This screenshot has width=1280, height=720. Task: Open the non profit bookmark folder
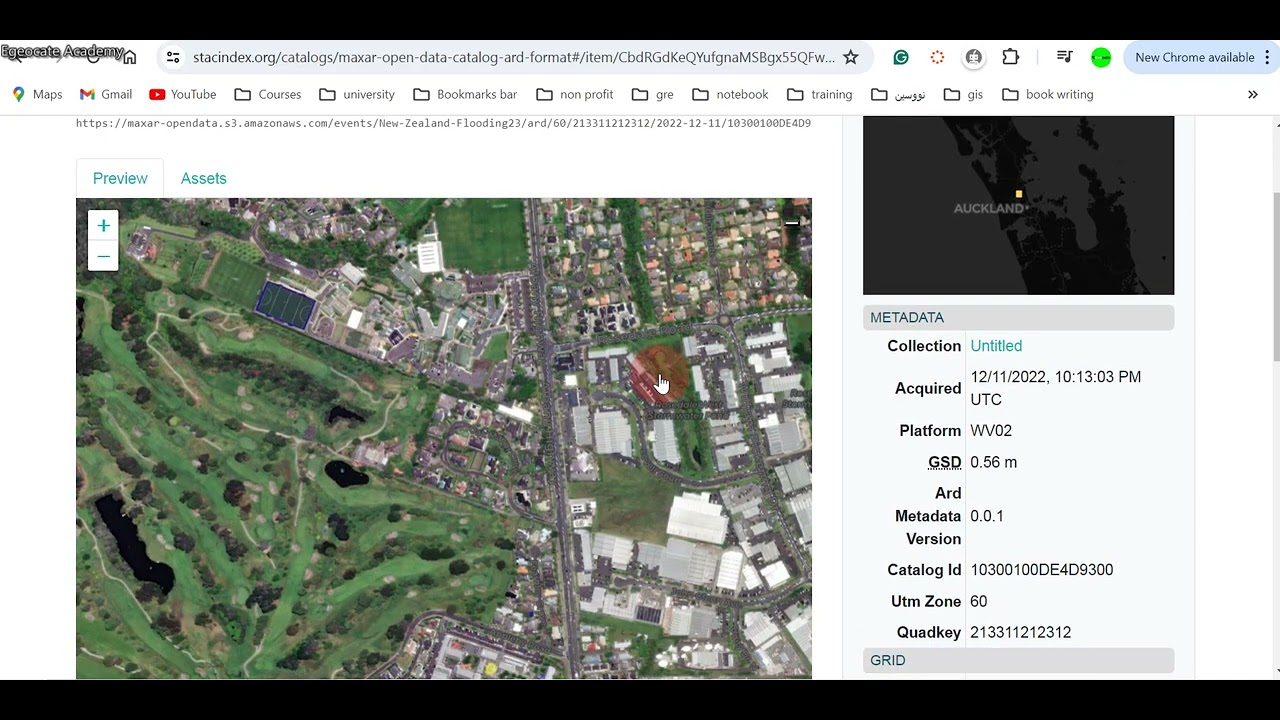575,95
